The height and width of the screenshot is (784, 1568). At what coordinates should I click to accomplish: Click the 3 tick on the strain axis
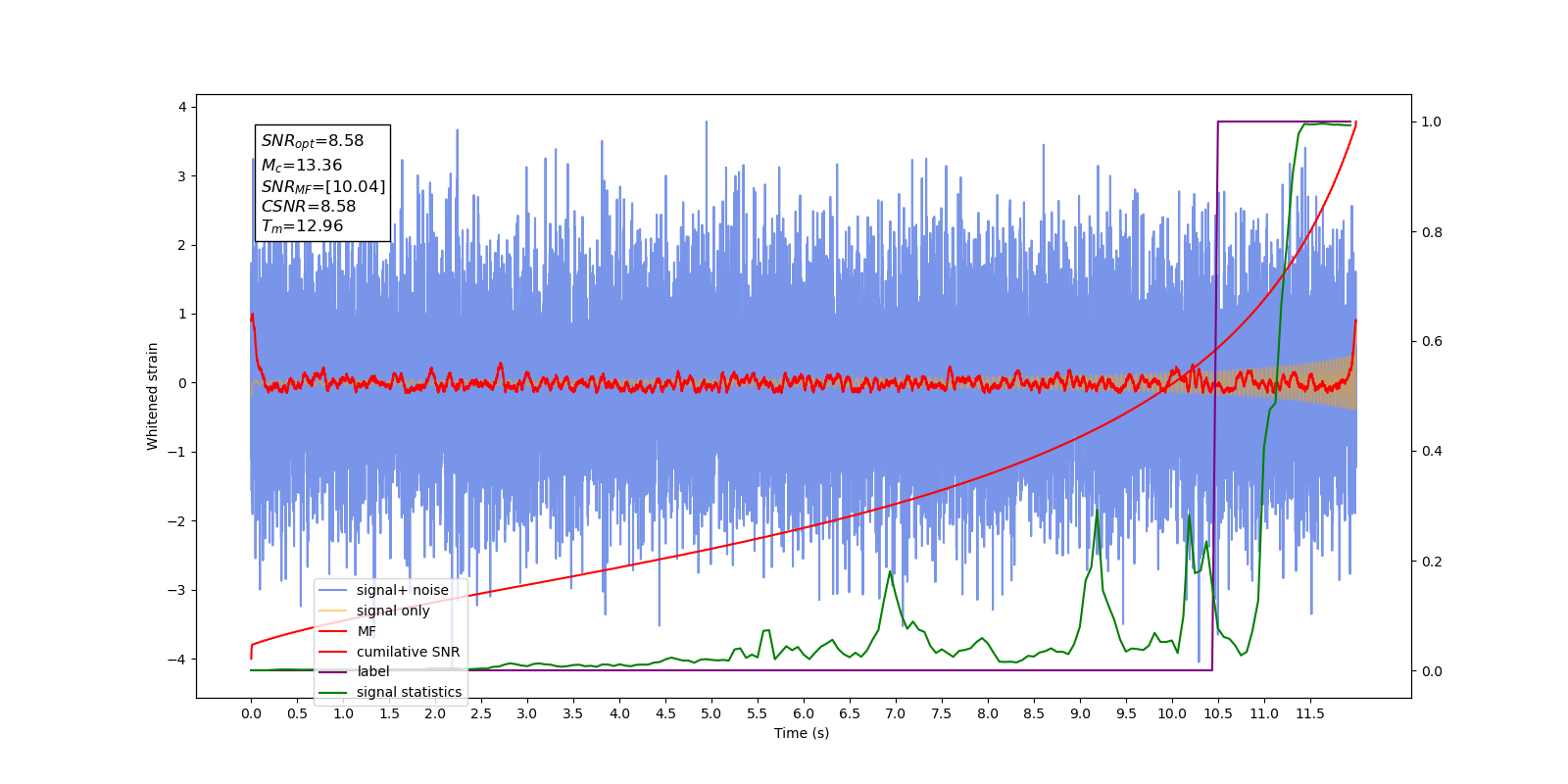point(182,176)
